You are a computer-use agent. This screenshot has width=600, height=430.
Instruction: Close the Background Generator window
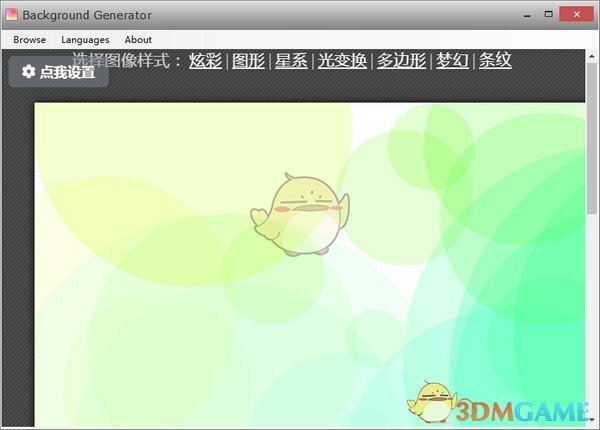pyautogui.click(x=577, y=15)
